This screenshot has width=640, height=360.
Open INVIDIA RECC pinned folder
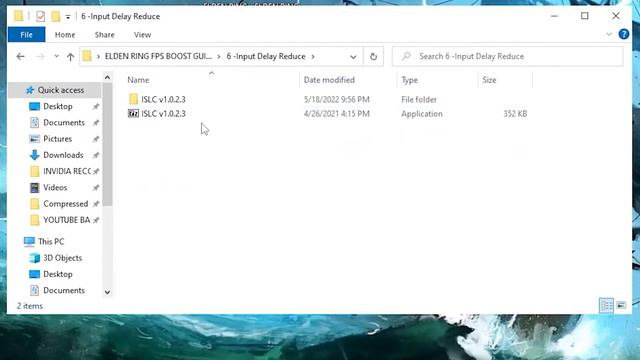click(67, 171)
